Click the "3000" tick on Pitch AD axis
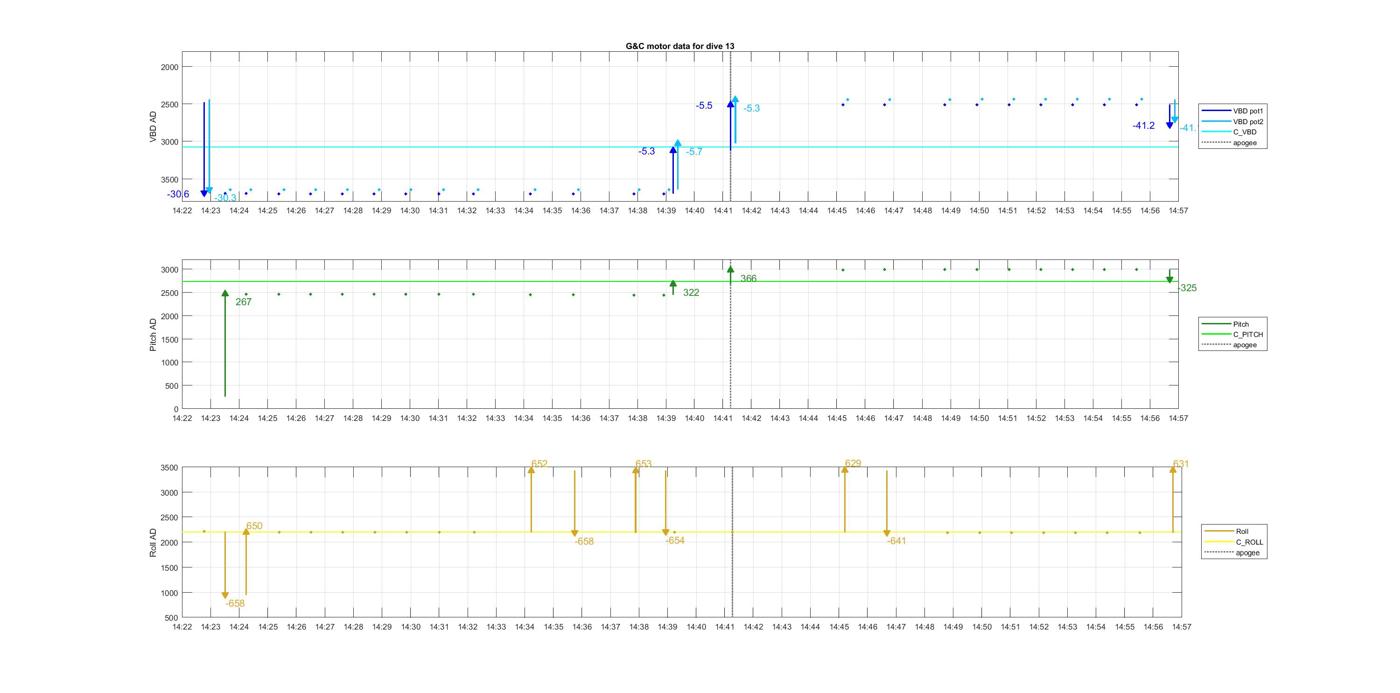 (x=170, y=270)
